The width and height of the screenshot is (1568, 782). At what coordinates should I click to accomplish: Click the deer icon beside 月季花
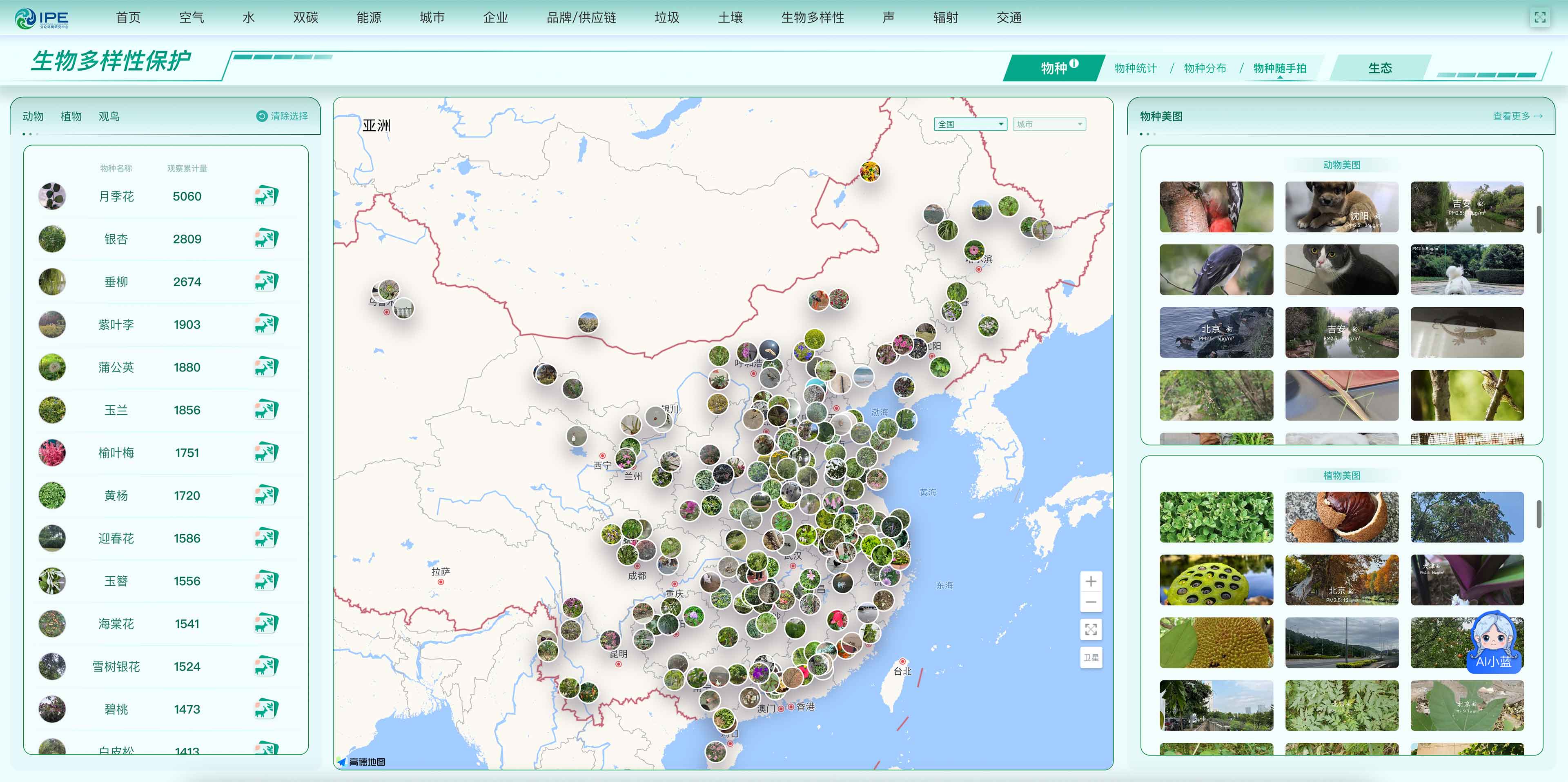(266, 196)
